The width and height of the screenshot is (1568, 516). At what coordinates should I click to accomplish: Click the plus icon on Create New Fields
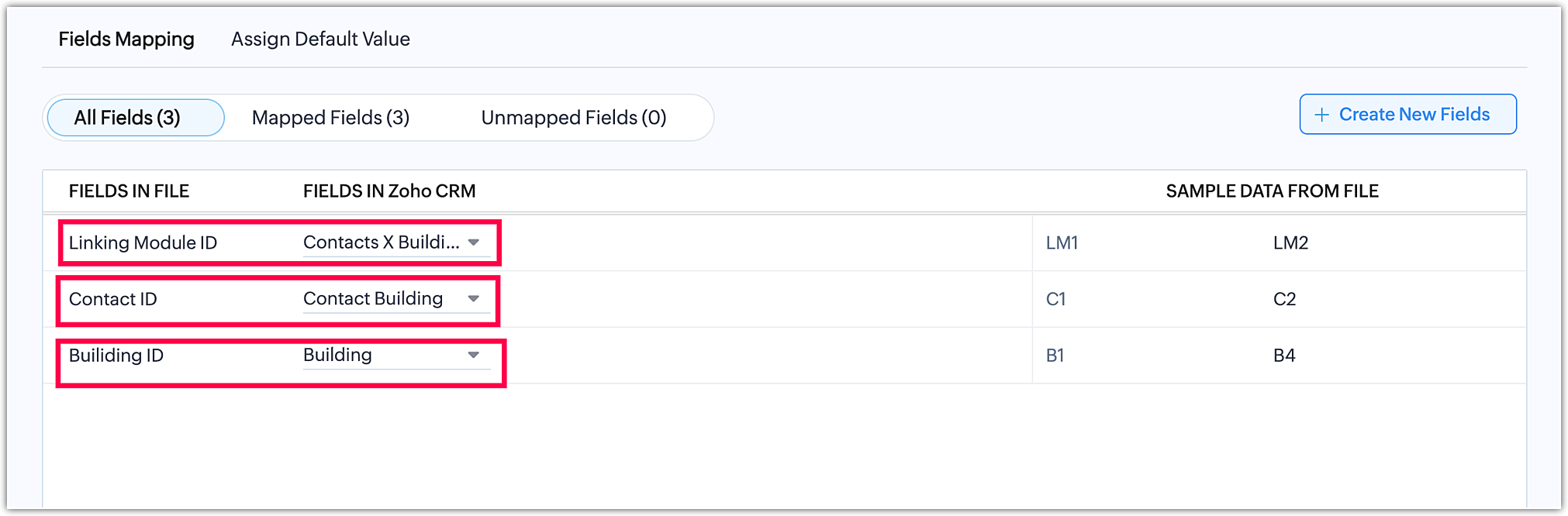pos(1321,115)
